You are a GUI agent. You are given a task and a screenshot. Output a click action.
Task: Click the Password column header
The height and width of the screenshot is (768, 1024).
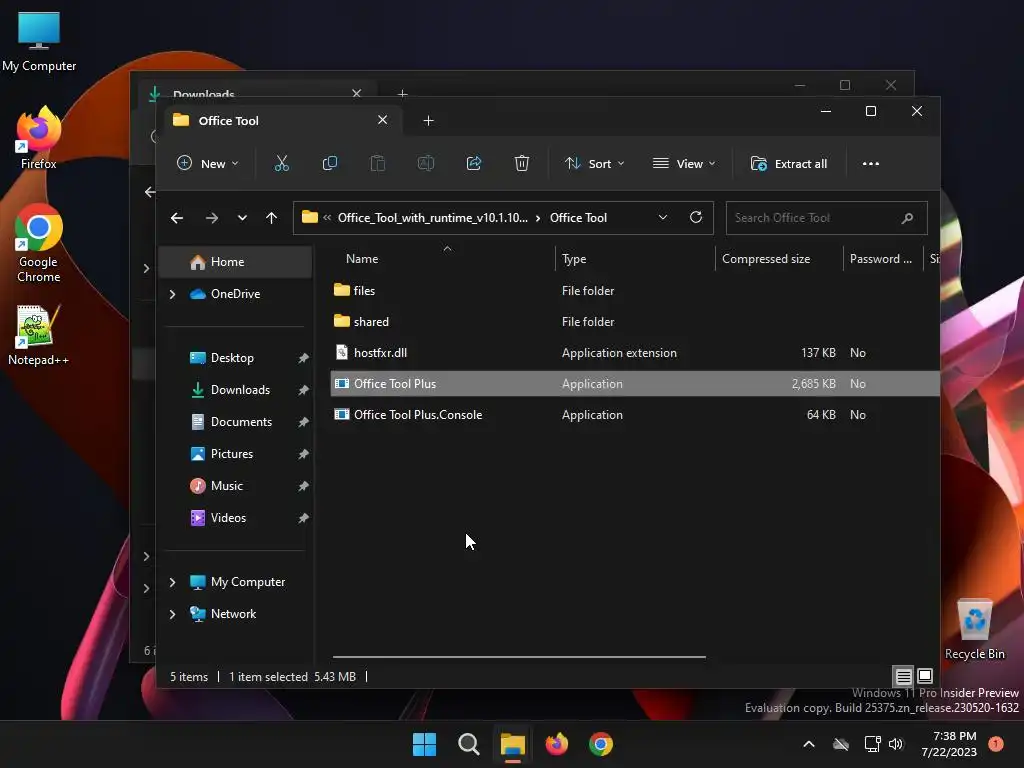881,259
